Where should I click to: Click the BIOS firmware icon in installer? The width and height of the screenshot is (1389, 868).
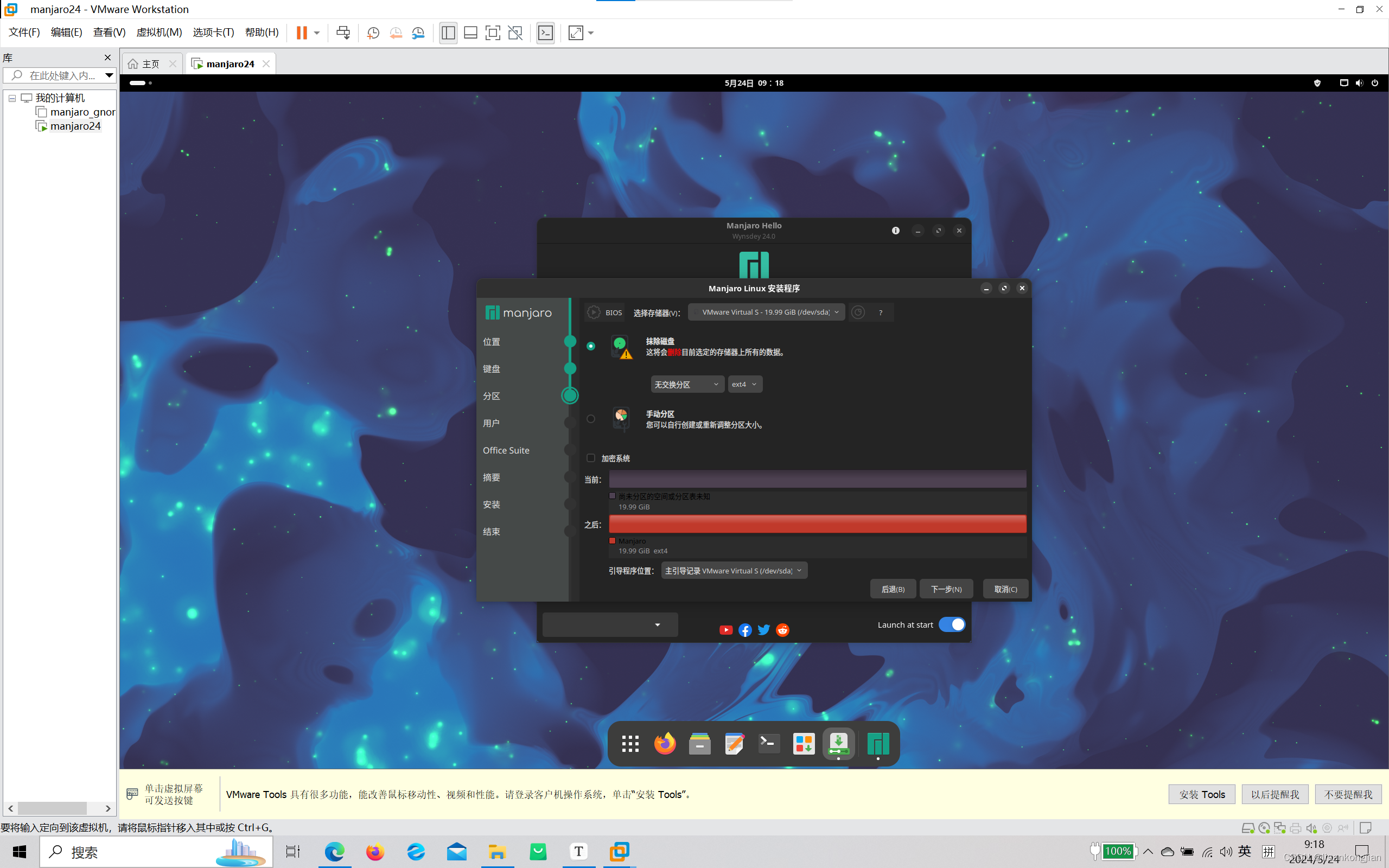coord(594,312)
